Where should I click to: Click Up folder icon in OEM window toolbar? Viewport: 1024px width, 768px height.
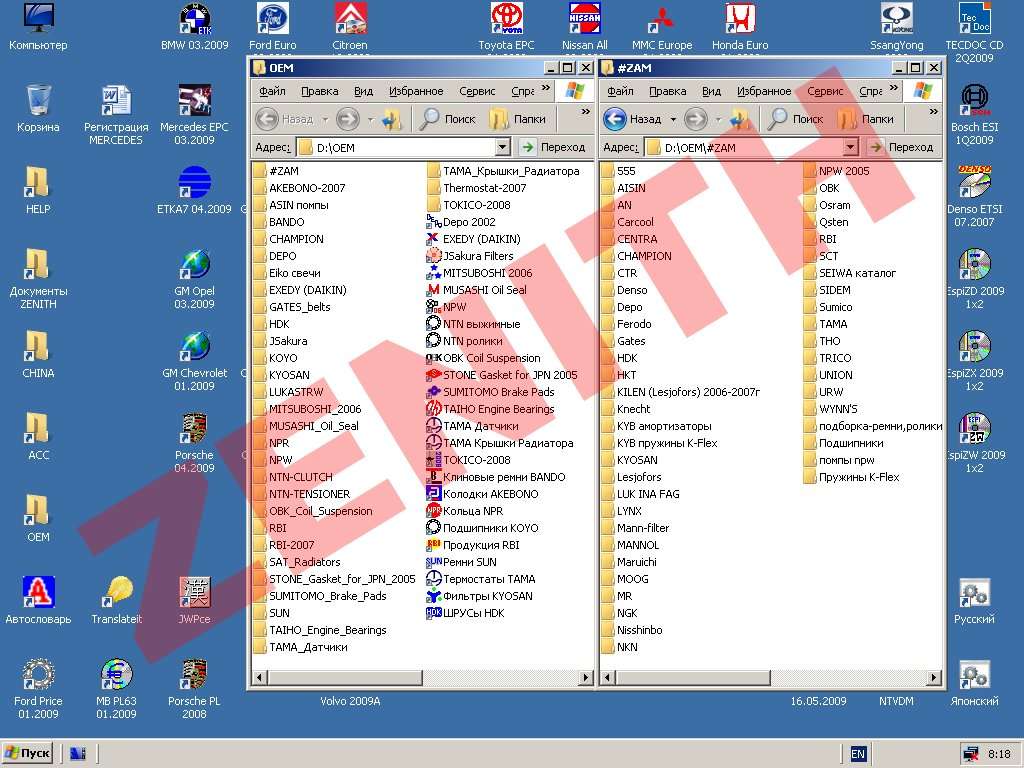(x=392, y=119)
